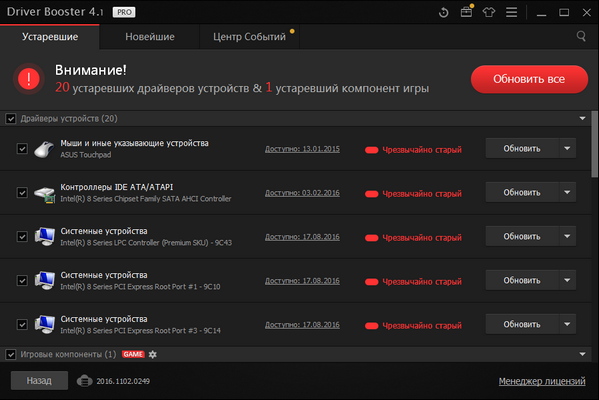Uncheck the LPC Controller 9C43 checkbox
Viewport: 599px width, 400px height.
(22, 236)
